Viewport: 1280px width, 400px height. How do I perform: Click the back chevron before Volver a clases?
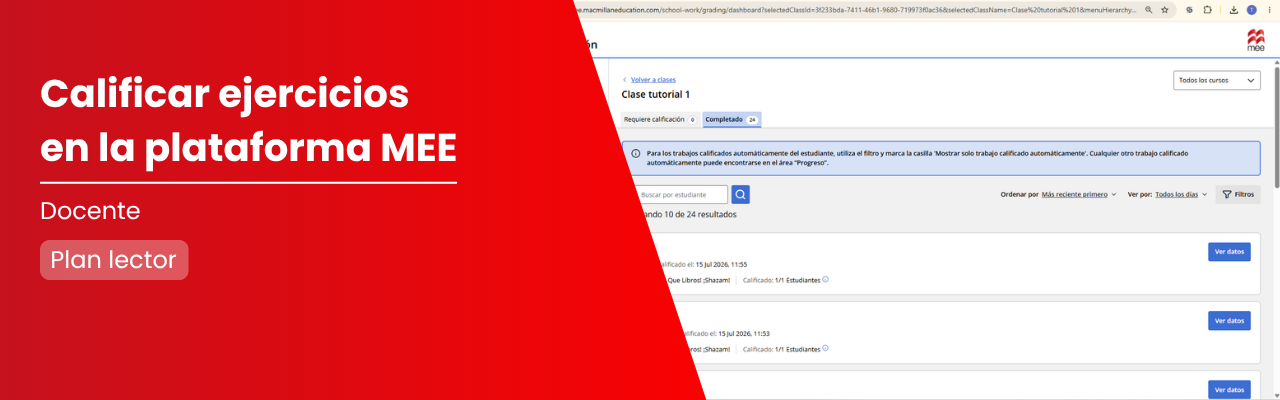tap(625, 79)
